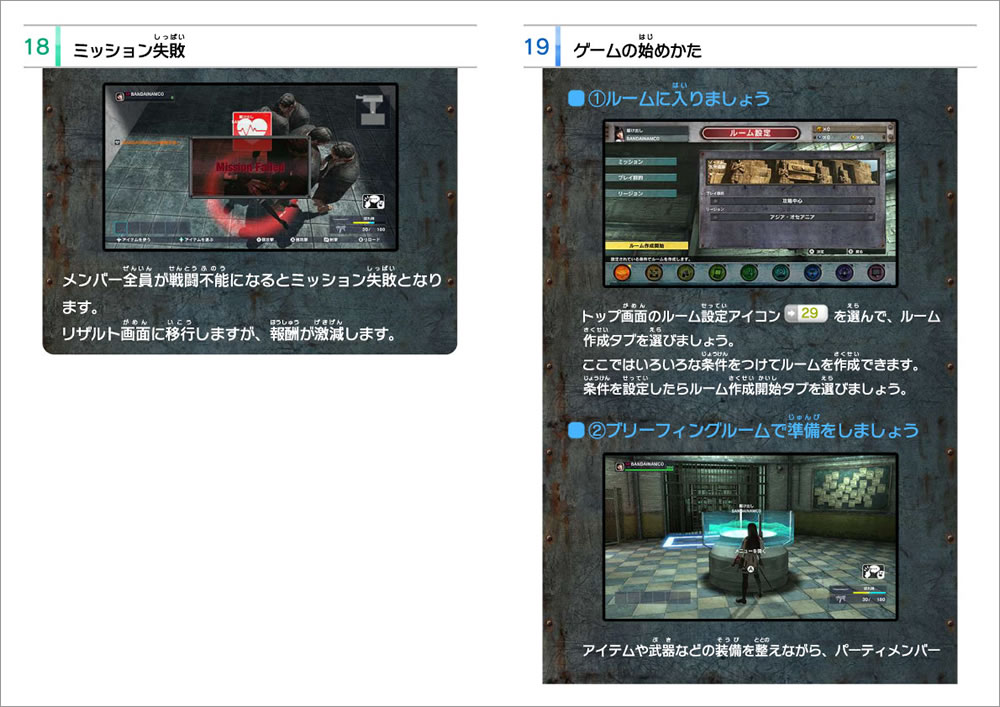Select the yellow ルーム作成開始 tab
This screenshot has height=707, width=1000.
647,245
